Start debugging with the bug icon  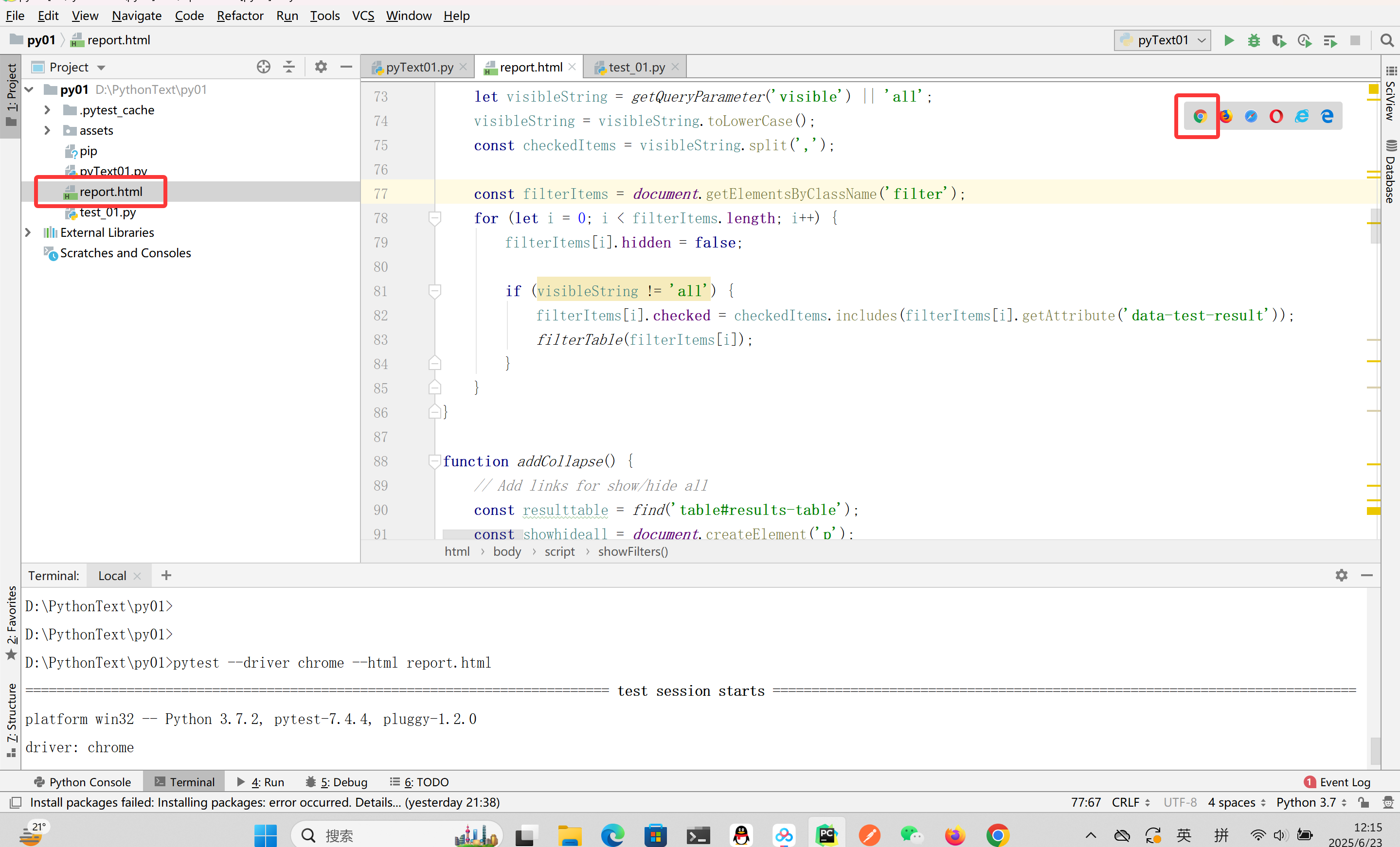click(x=1254, y=40)
